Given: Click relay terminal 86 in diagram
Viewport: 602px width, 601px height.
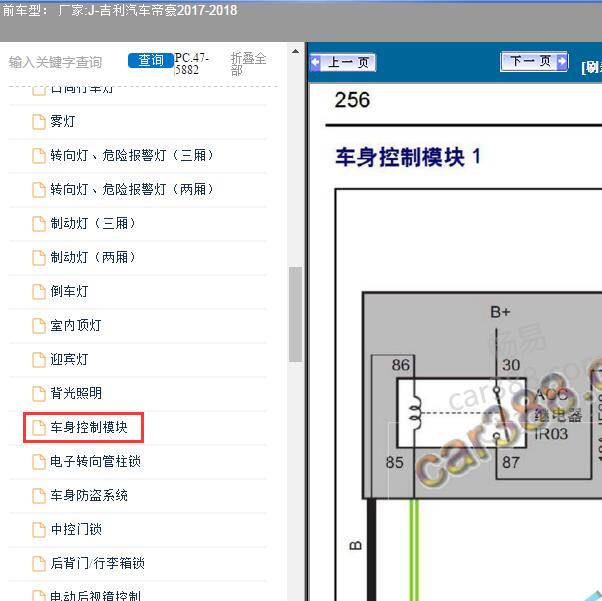Looking at the screenshot, I should click(400, 365).
